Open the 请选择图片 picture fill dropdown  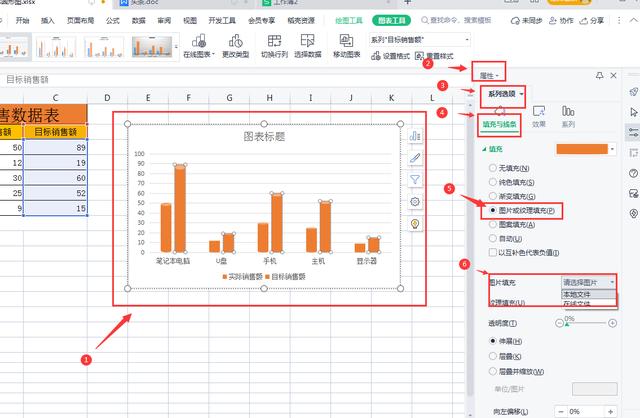(x=589, y=282)
